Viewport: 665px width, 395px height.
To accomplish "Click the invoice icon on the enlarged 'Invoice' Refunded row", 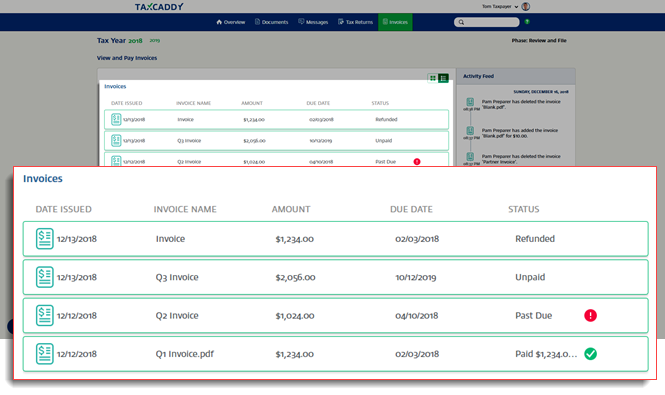I will click(45, 239).
